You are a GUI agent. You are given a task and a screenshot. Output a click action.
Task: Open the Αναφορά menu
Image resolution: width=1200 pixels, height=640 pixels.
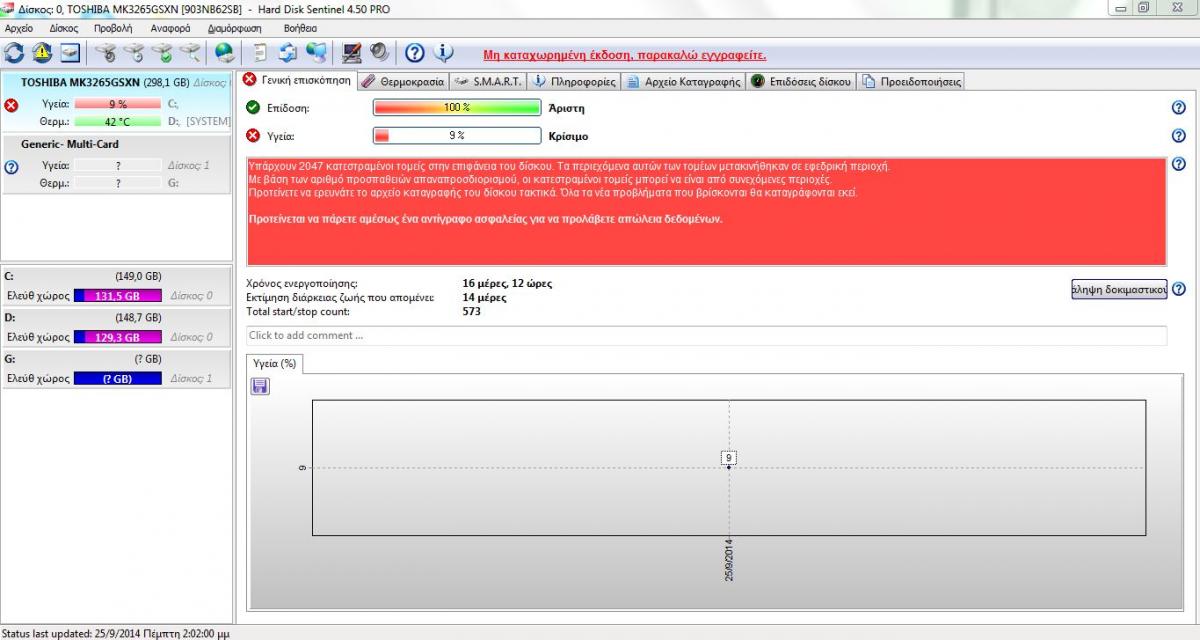point(171,28)
